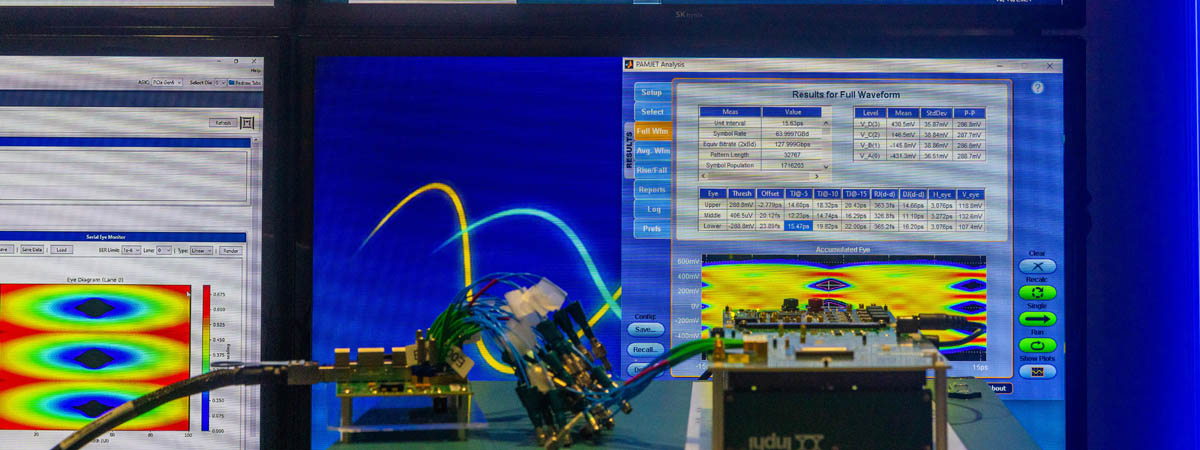Click the Eye Diagram (Lane 0) heat map

click(x=95, y=358)
